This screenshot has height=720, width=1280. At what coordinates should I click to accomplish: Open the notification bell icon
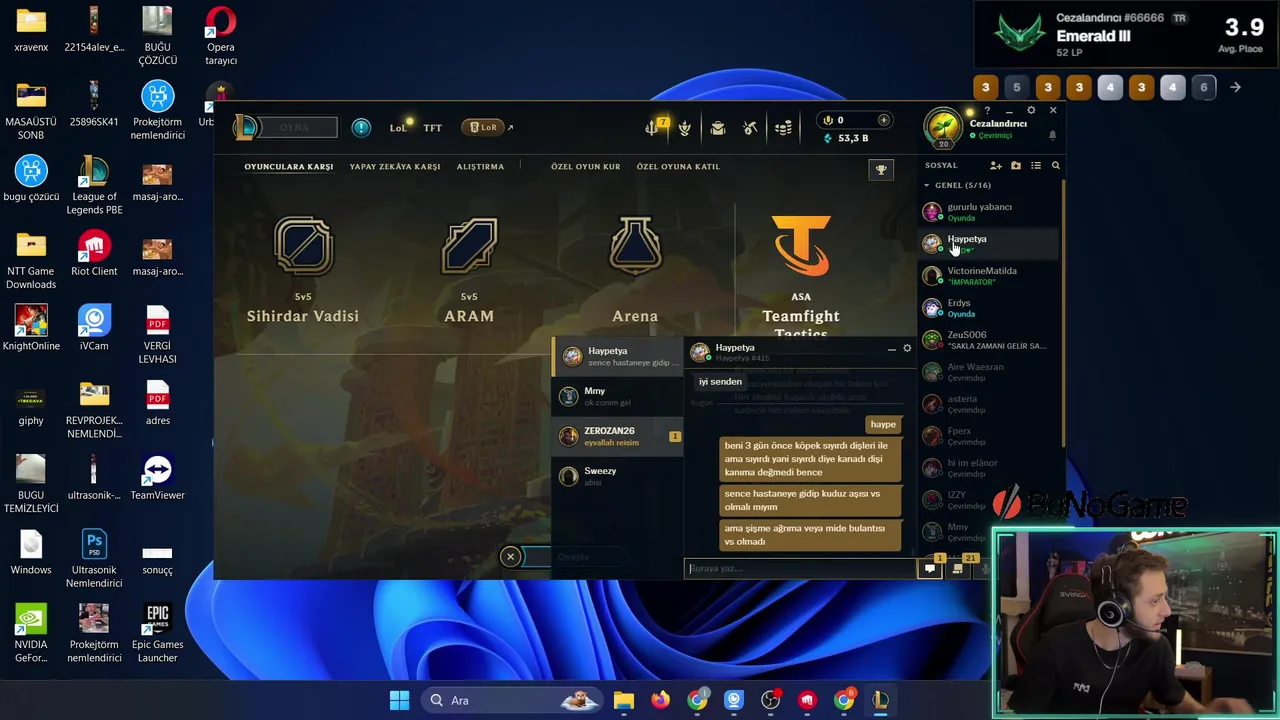point(1052,135)
